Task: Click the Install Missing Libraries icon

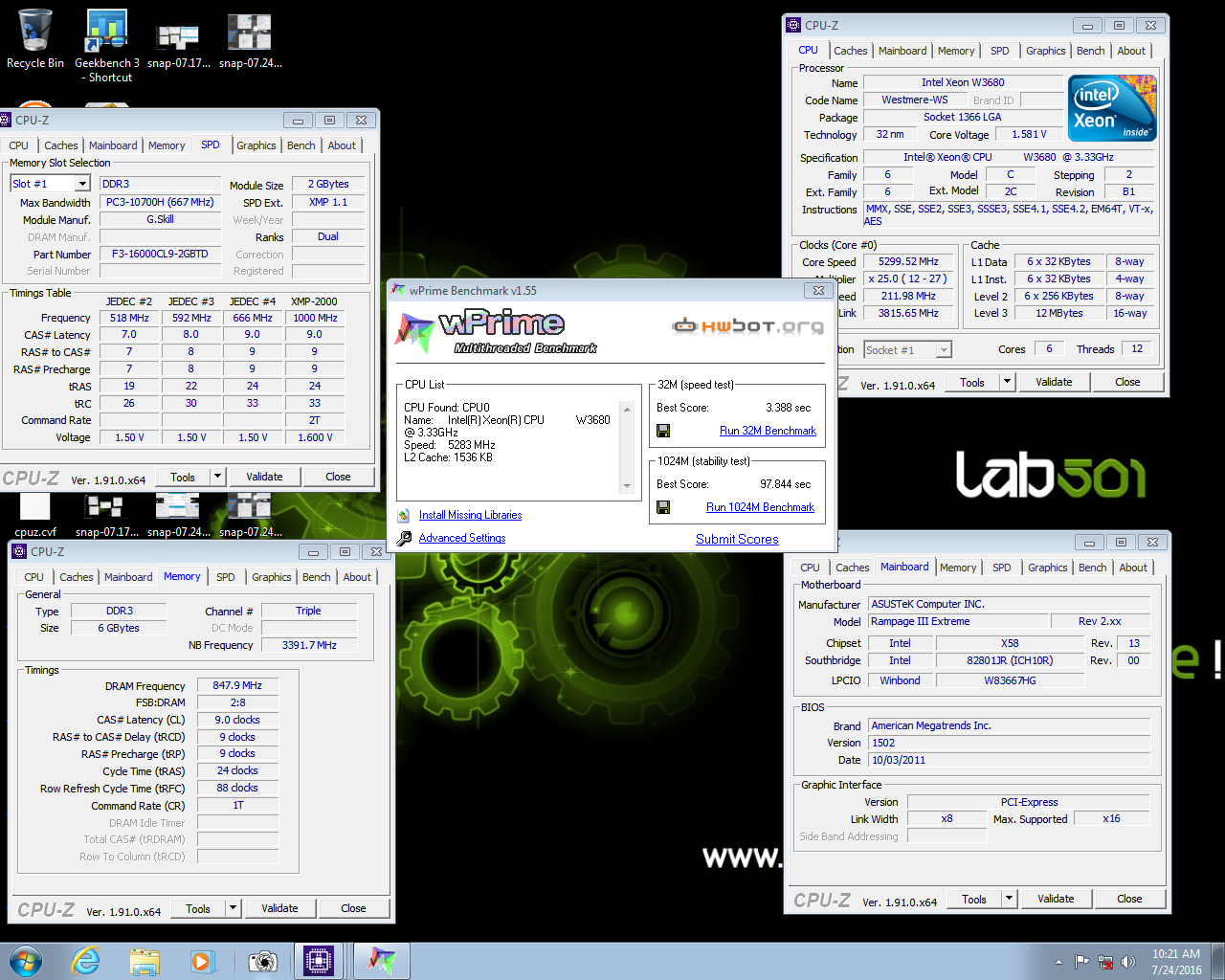Action: (x=404, y=515)
